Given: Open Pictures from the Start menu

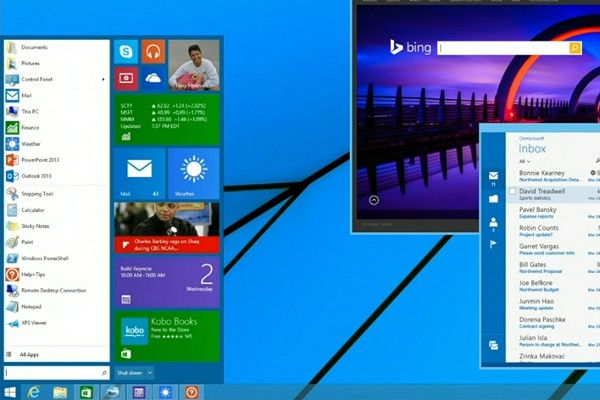Looking at the screenshot, I should (57, 64).
